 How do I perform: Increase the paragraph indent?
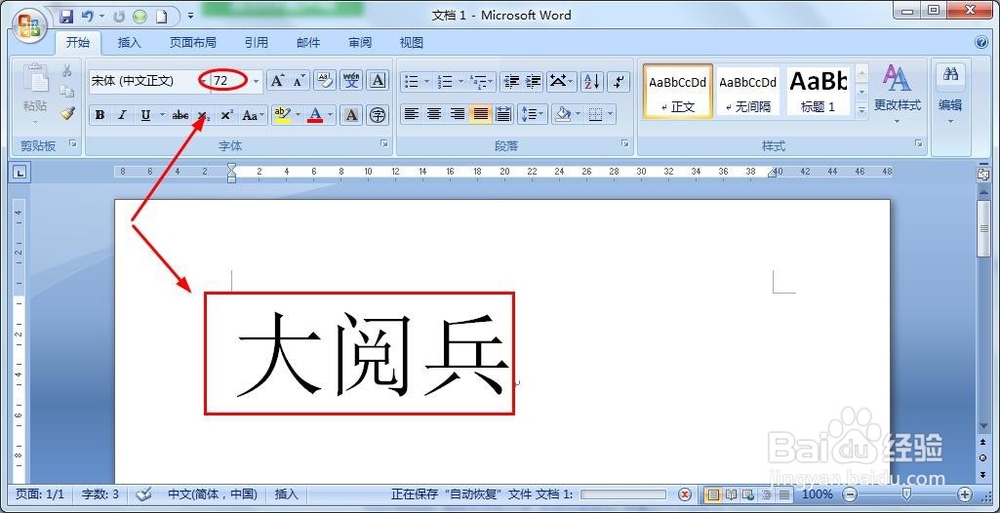533,81
